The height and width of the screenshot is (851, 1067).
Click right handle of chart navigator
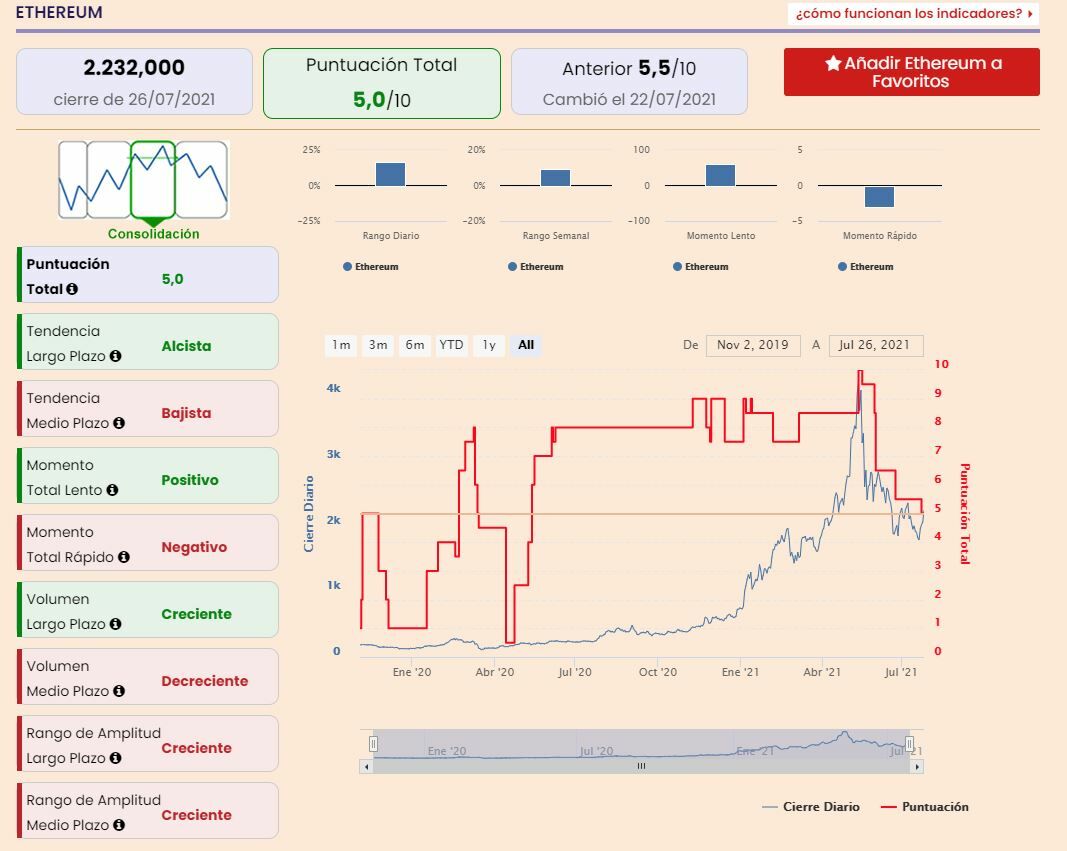pyautogui.click(x=909, y=744)
